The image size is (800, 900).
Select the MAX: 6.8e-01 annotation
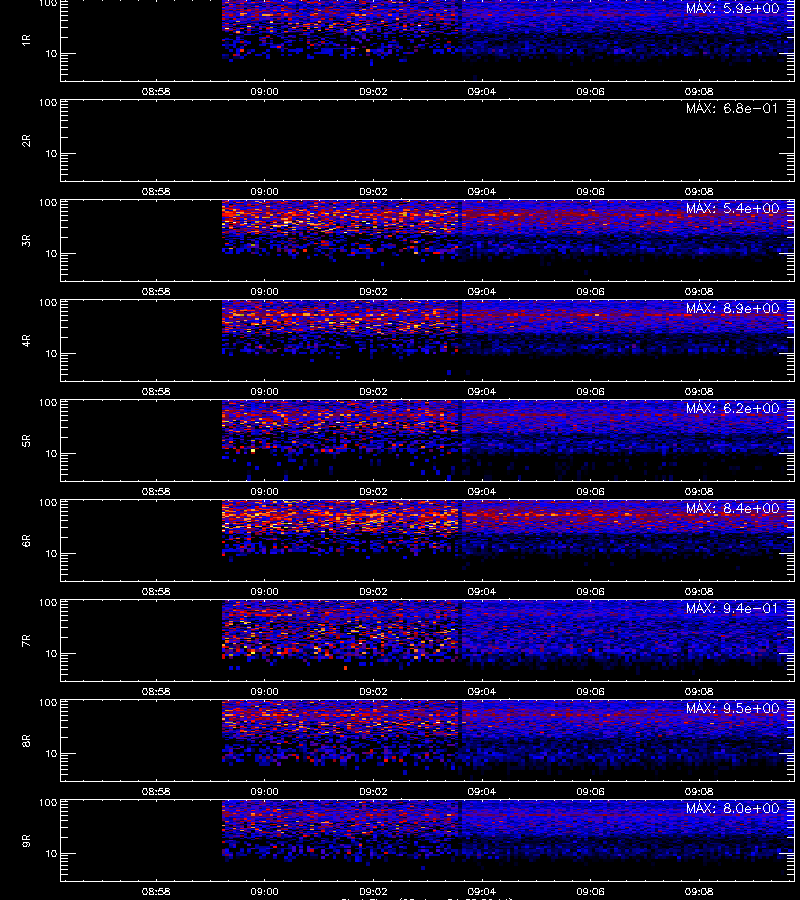pos(732,108)
